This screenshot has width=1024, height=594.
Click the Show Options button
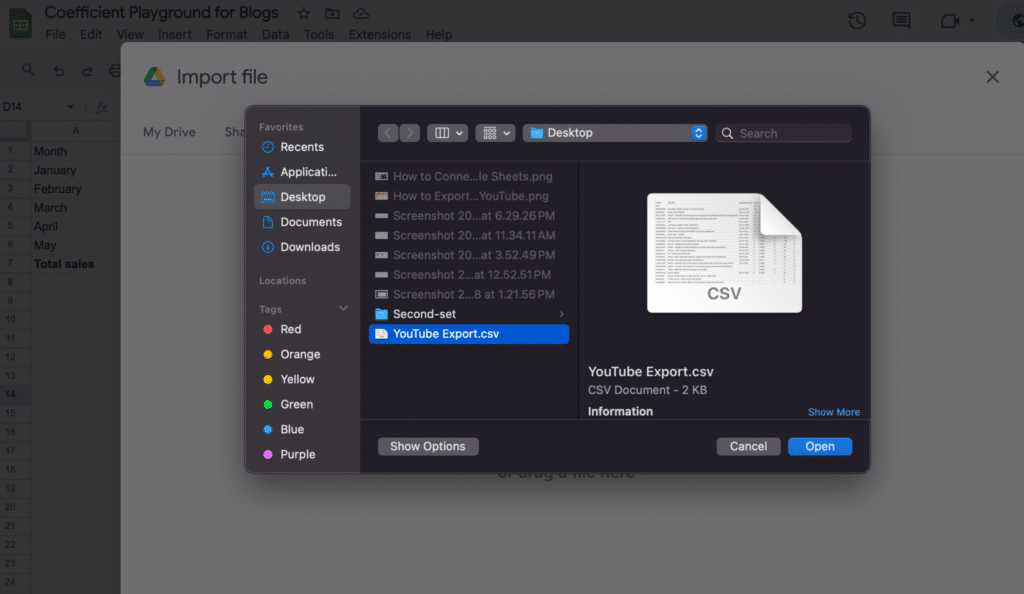click(428, 446)
